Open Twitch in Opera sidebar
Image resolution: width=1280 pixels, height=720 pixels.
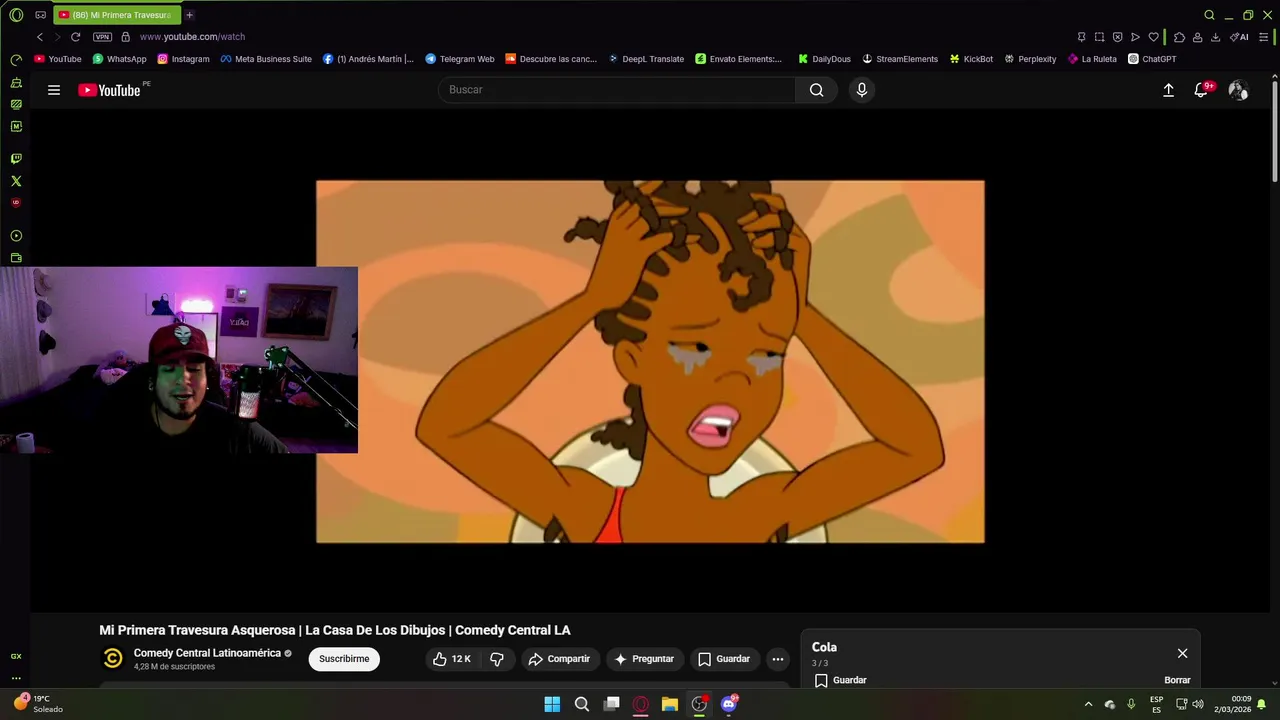[x=16, y=159]
